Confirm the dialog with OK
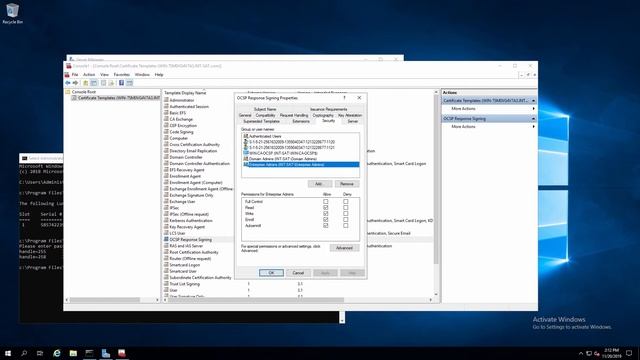Viewport: 640px width, 360px height. (x=271, y=273)
